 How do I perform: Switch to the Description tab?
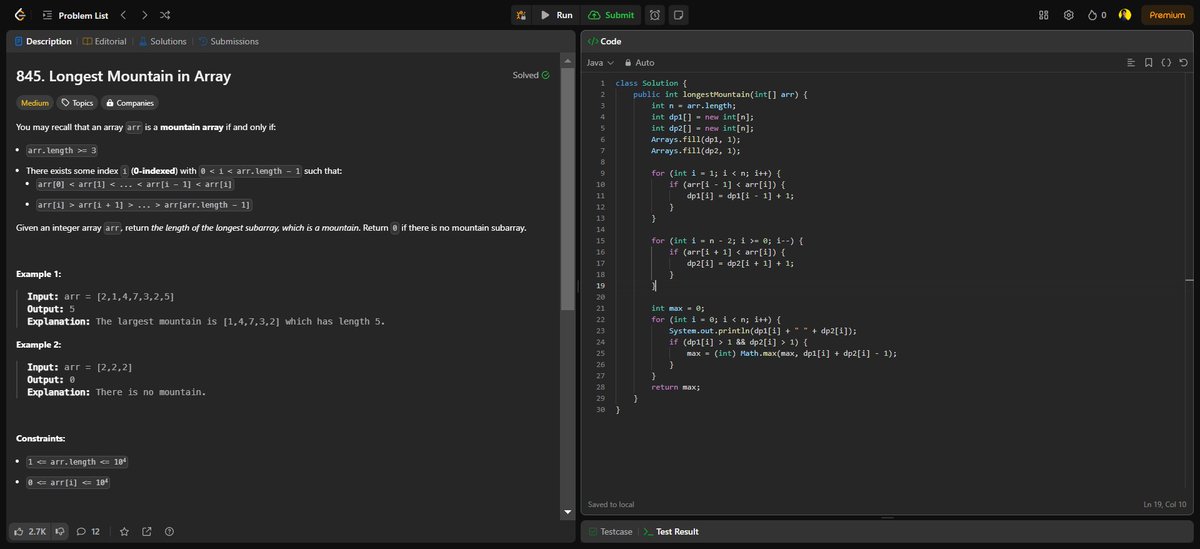pos(43,41)
